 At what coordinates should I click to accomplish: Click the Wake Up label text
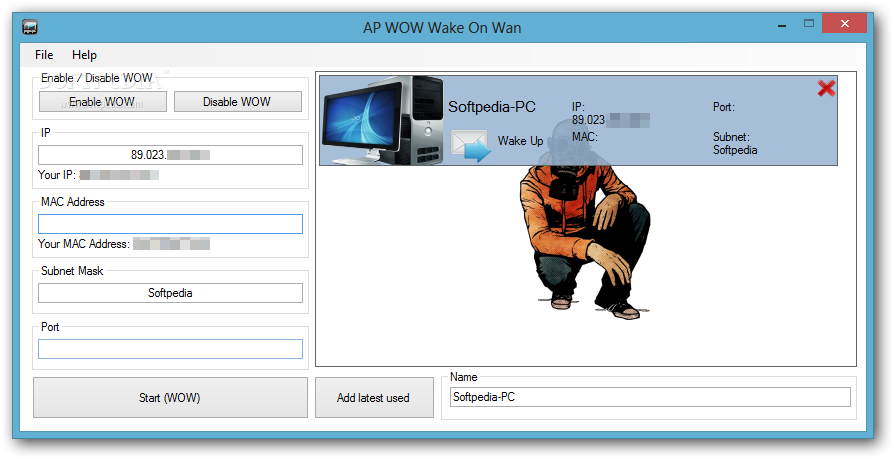click(520, 141)
